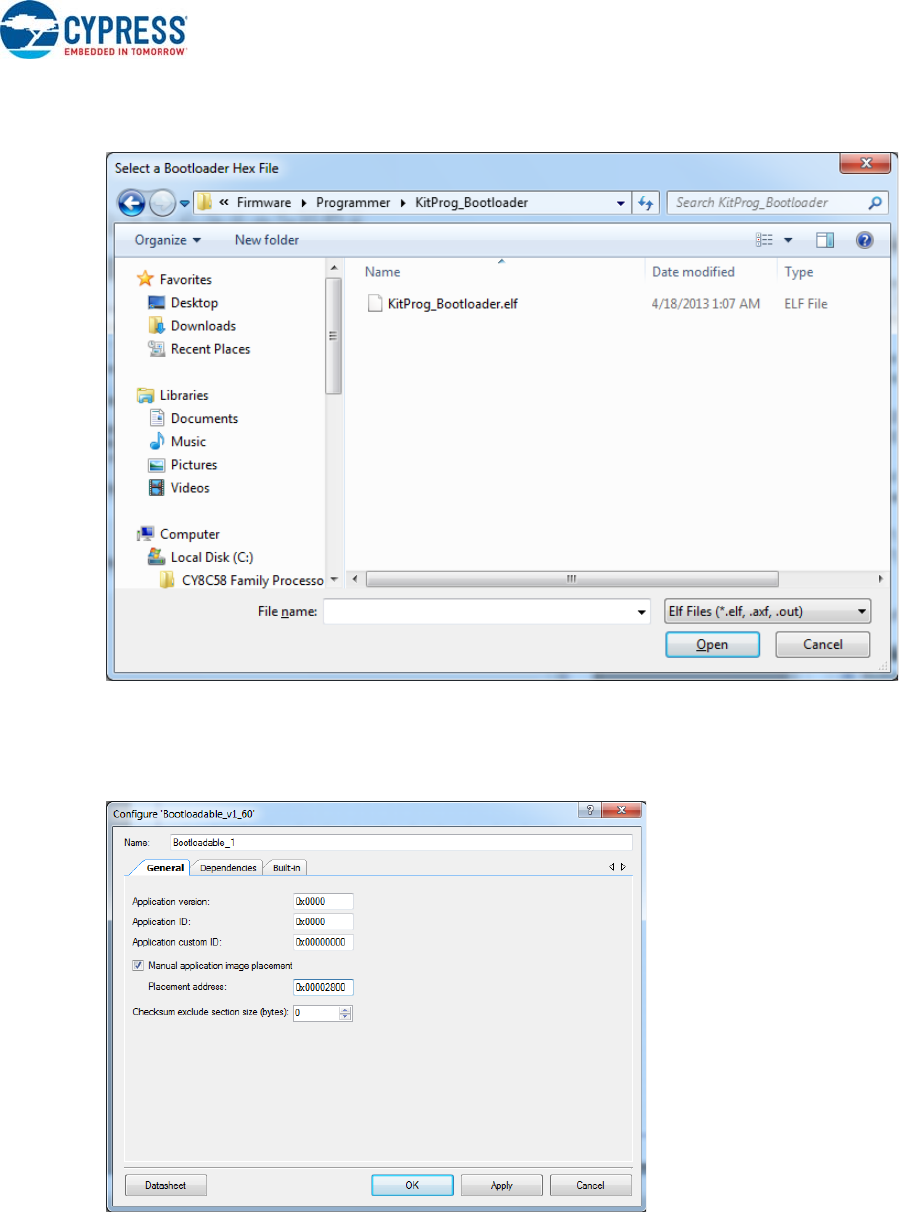Click the Back navigation arrow button

(132, 203)
